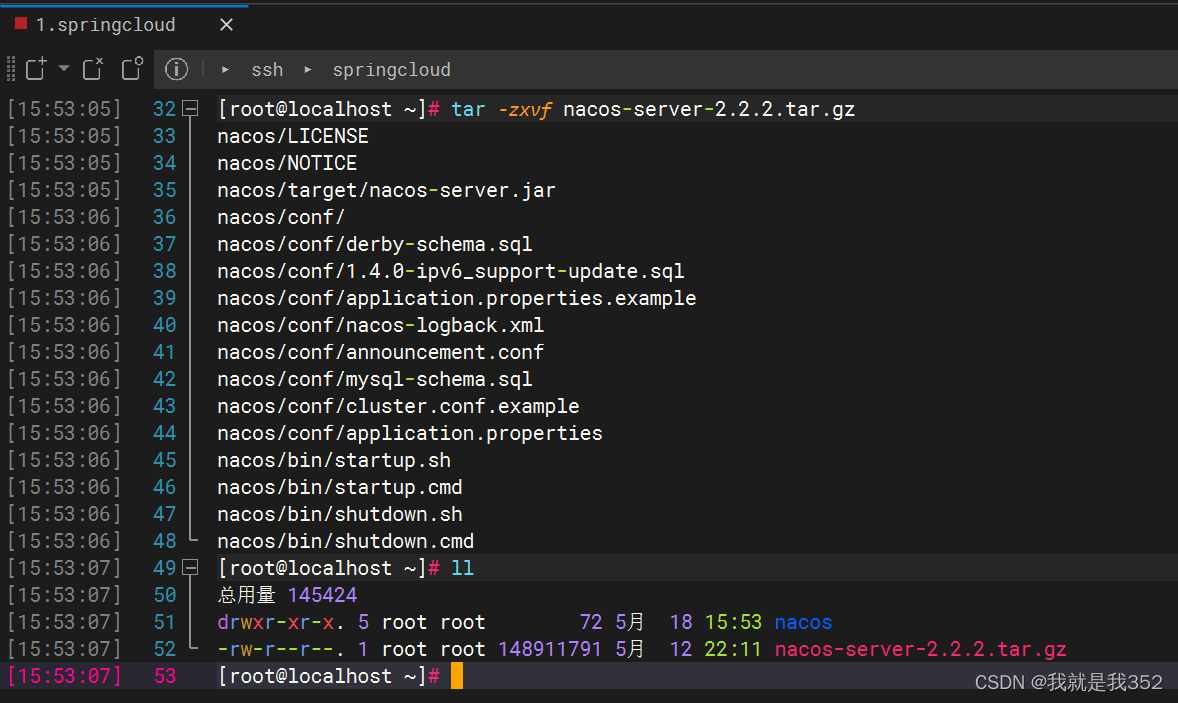Click nacos/conf/announcement.conf line

pyautogui.click(x=381, y=353)
